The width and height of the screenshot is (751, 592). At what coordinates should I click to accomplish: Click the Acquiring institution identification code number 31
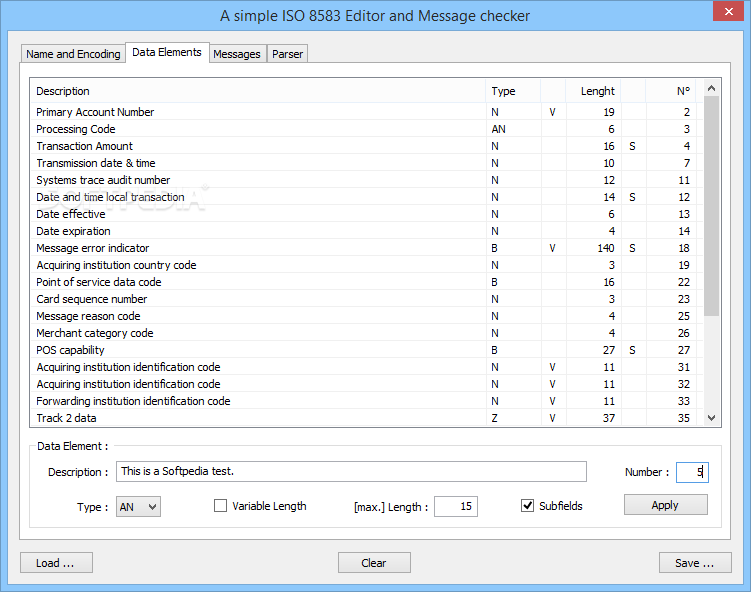[x=683, y=367]
